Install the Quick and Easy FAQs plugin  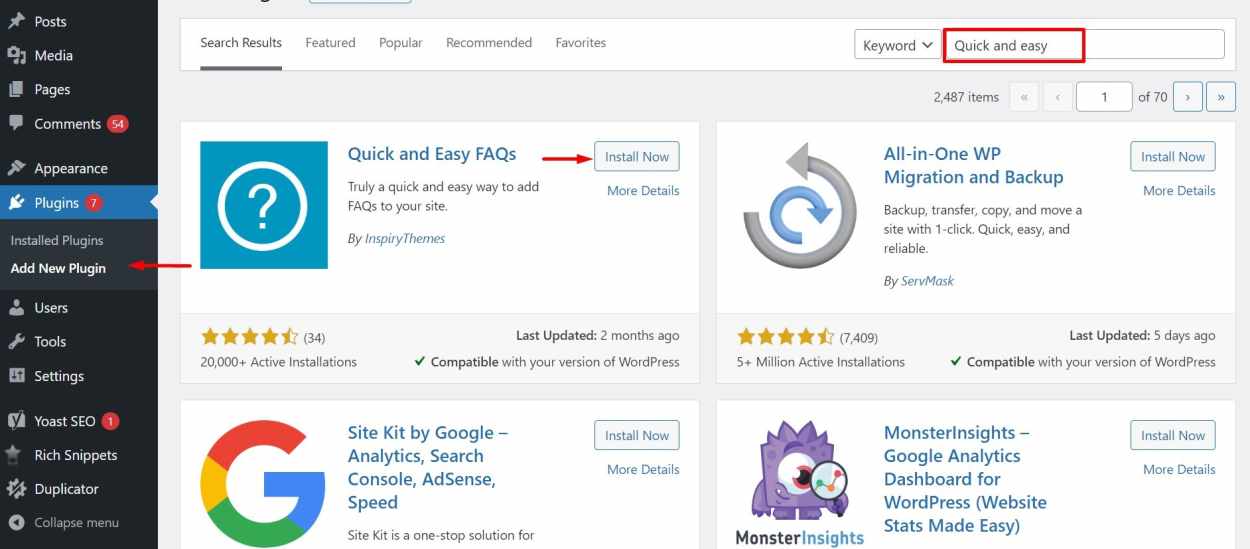[637, 157]
